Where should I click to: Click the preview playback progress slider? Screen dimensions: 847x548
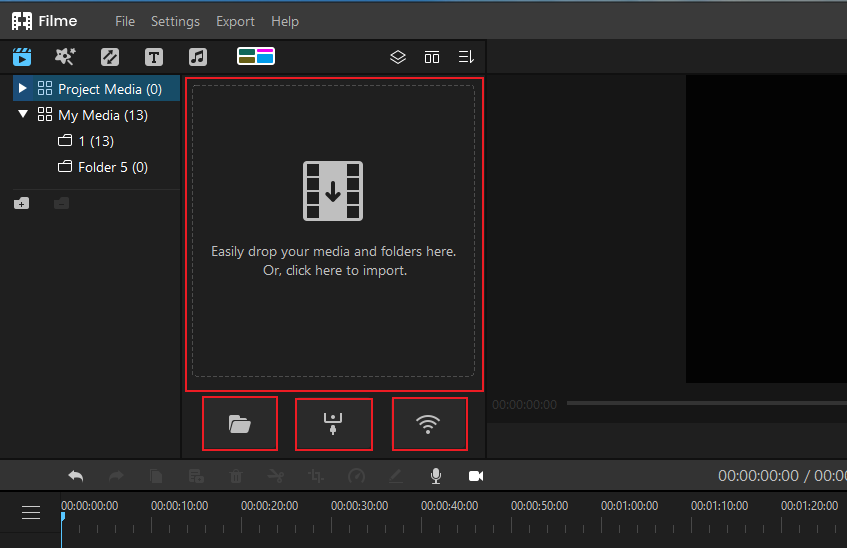(707, 403)
